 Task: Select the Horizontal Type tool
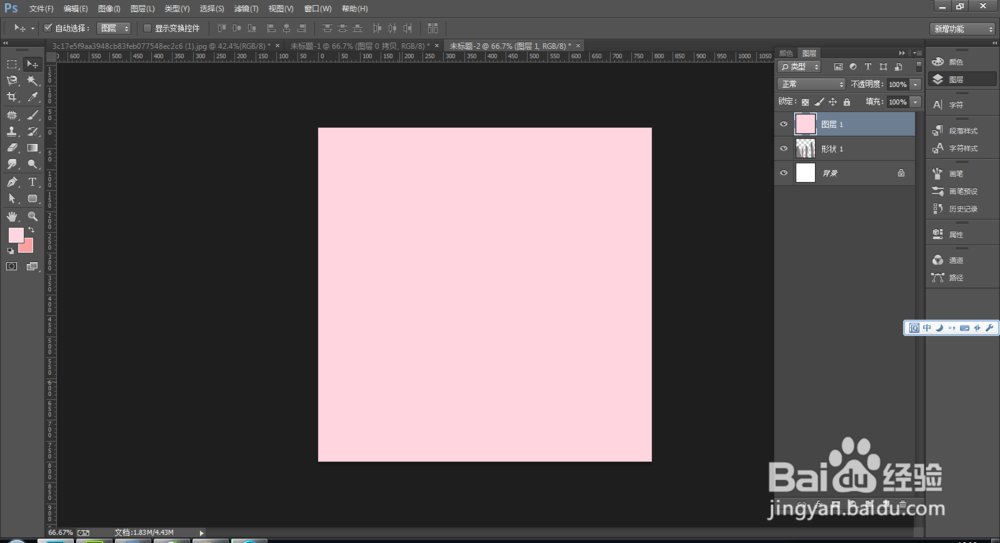coord(32,182)
